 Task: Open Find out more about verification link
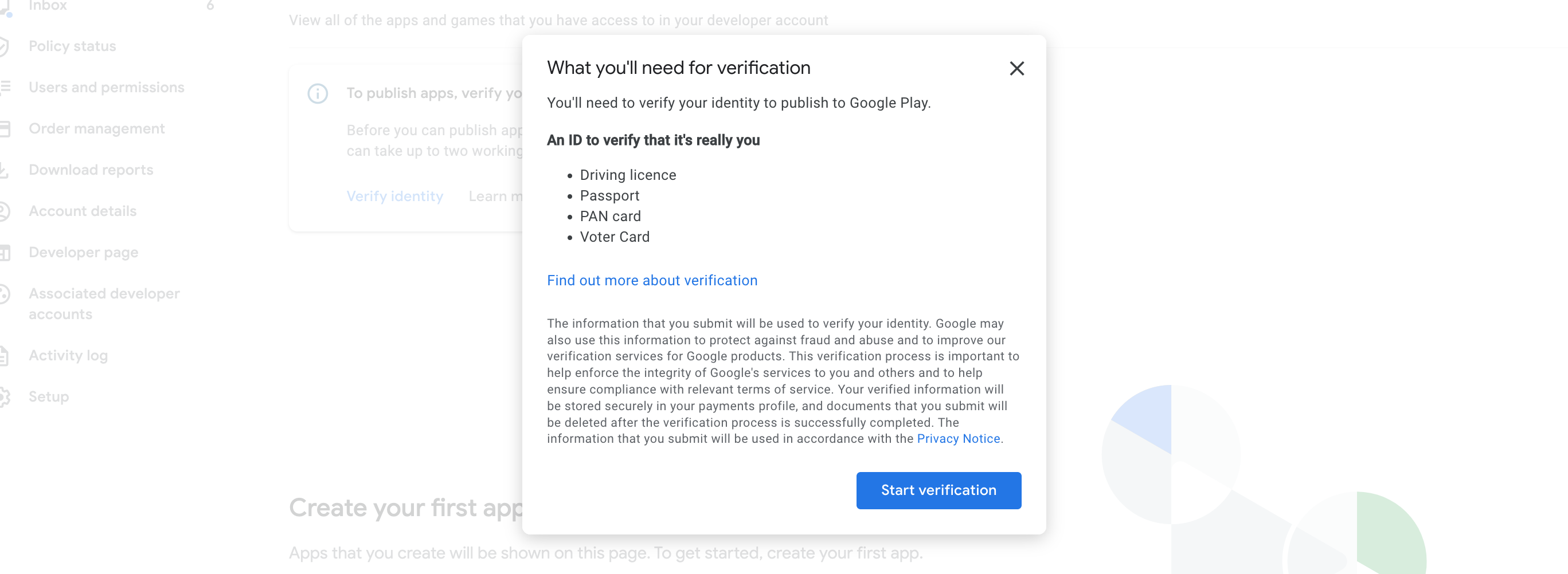click(652, 280)
